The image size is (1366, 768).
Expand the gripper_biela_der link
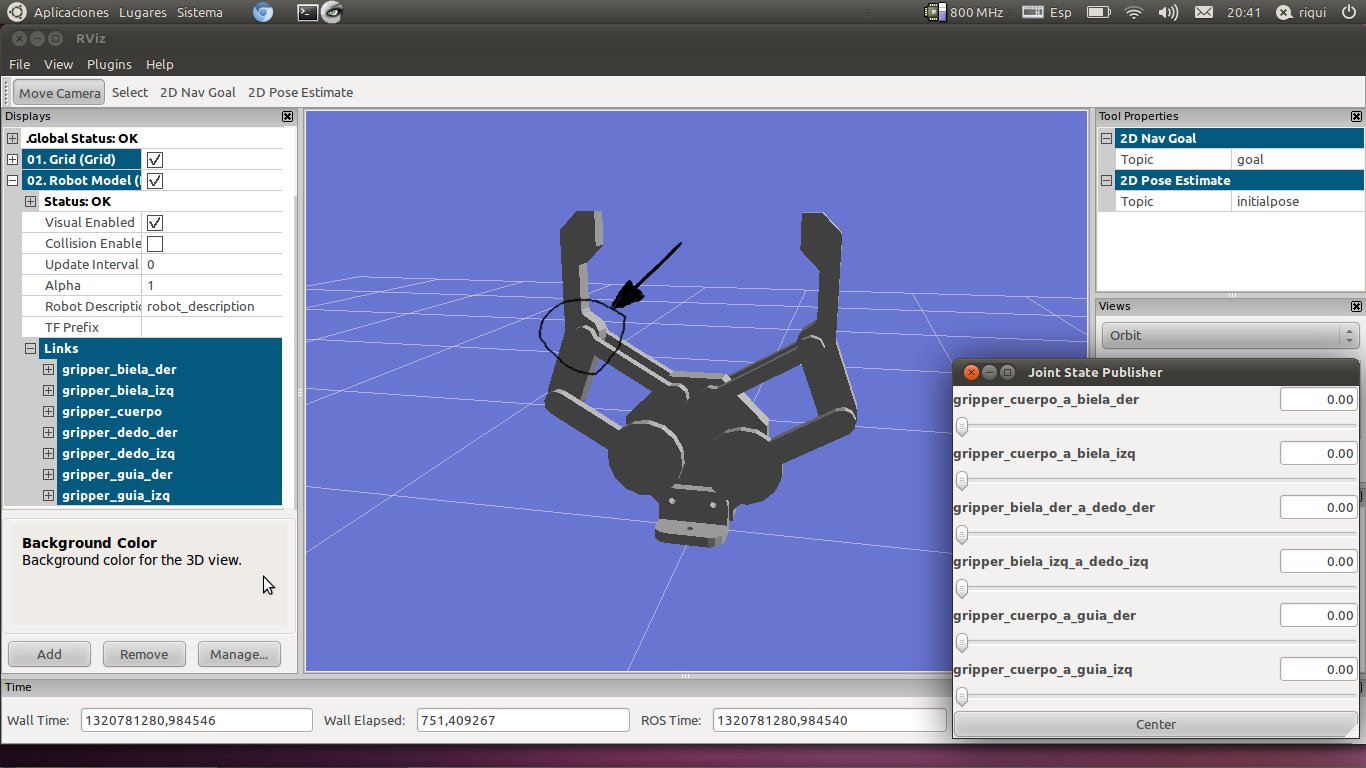coord(48,369)
